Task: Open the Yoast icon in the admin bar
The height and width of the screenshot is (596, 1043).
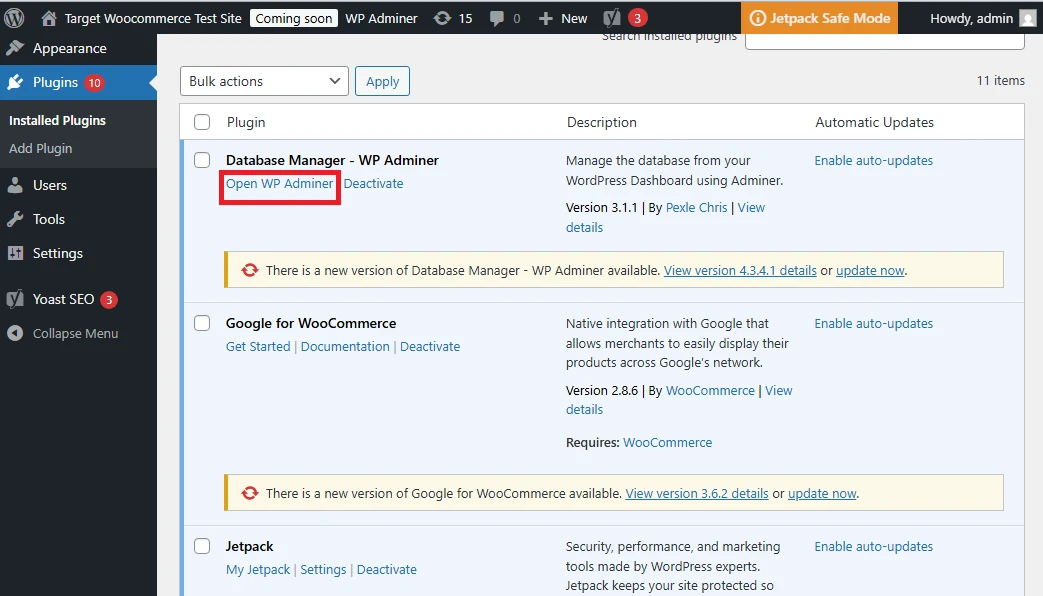Action: click(611, 18)
